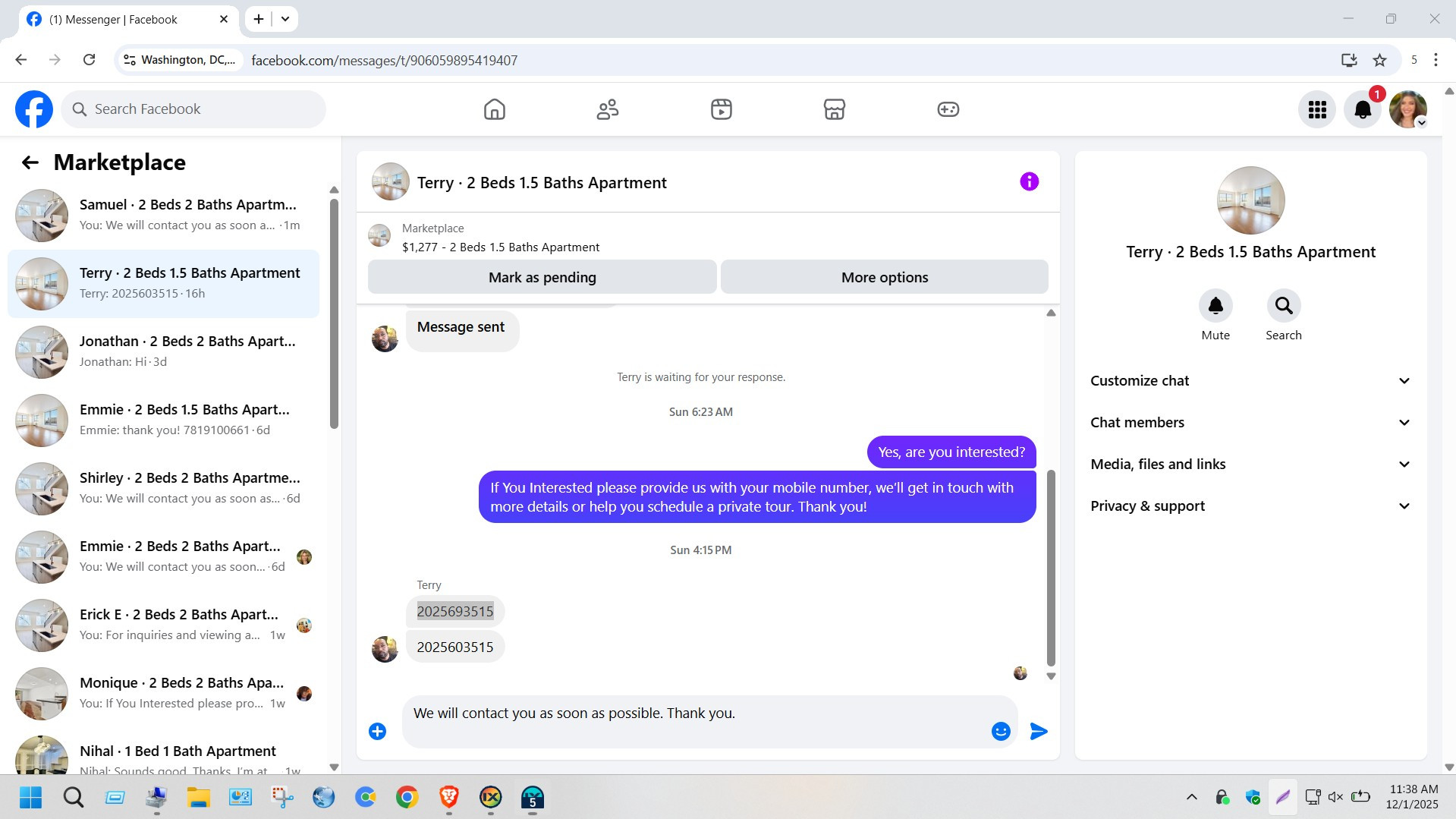The height and width of the screenshot is (819, 1456).
Task: Toggle system volume icon in tray
Action: point(1335,797)
